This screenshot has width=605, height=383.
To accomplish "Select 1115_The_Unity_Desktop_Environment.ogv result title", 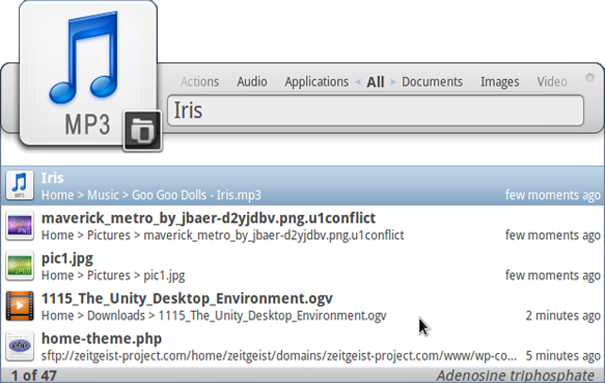I will [x=187, y=298].
